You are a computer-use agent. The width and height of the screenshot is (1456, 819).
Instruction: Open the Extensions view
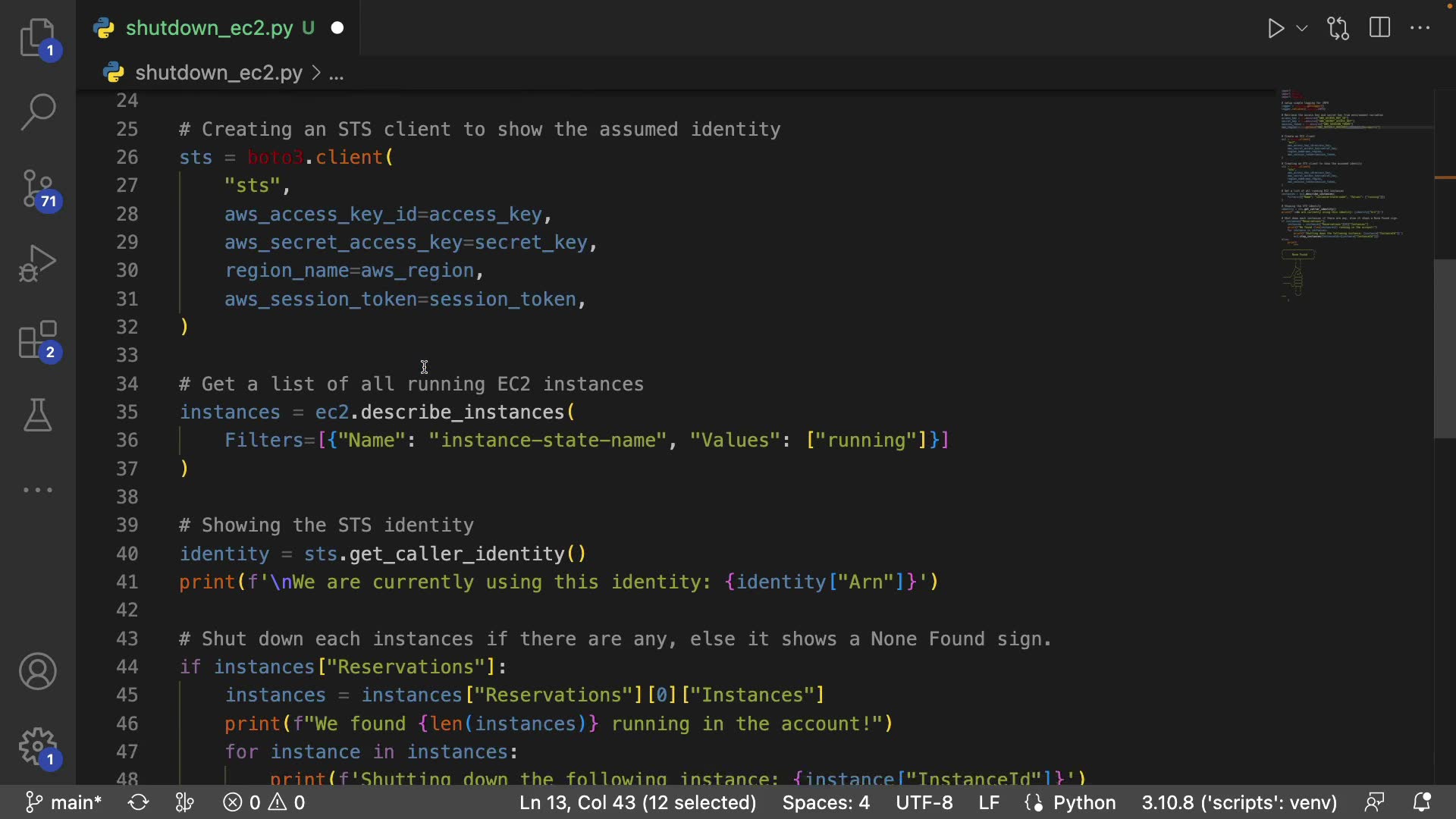coord(38,339)
